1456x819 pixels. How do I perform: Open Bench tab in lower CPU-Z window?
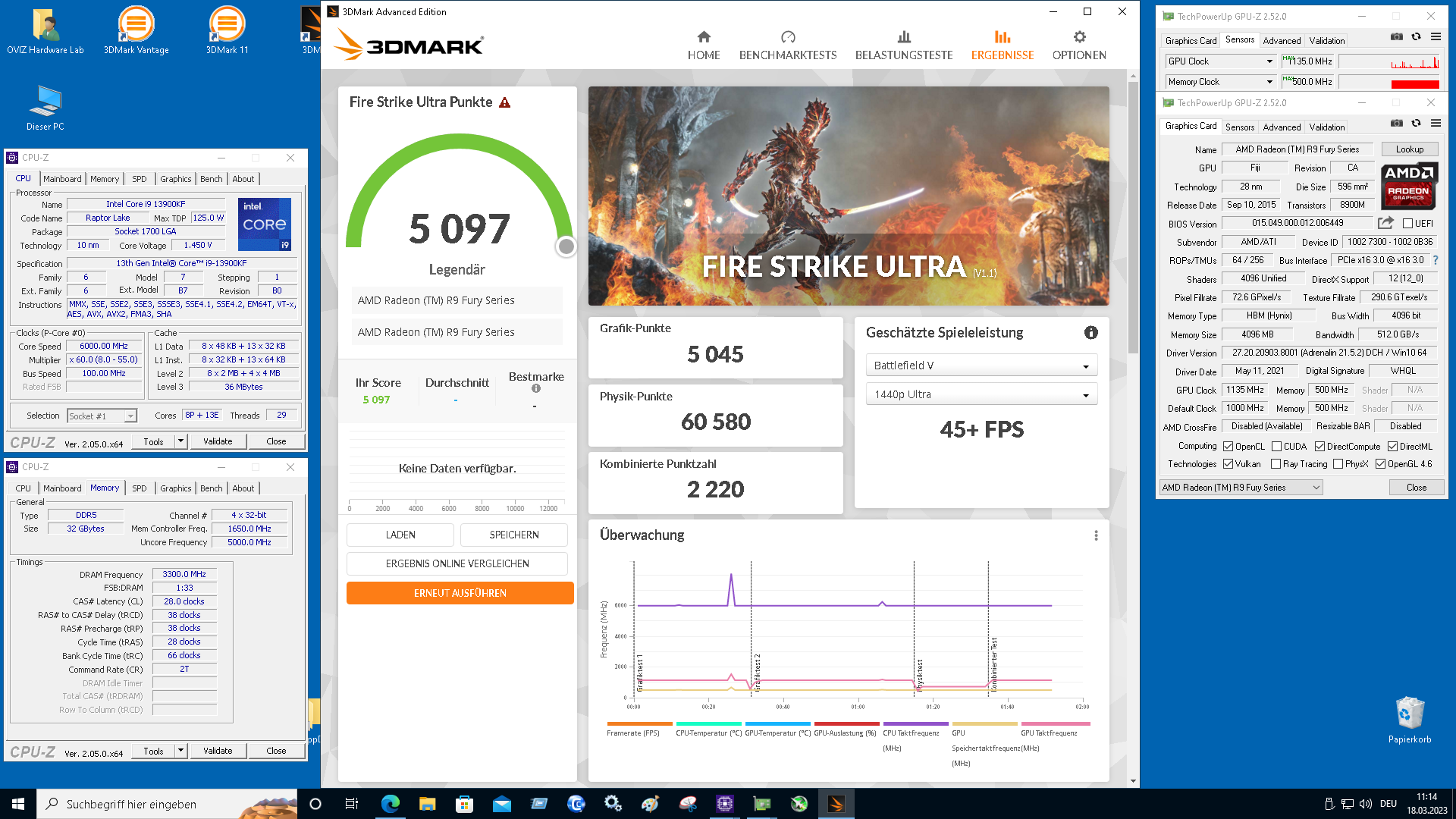pyautogui.click(x=212, y=488)
